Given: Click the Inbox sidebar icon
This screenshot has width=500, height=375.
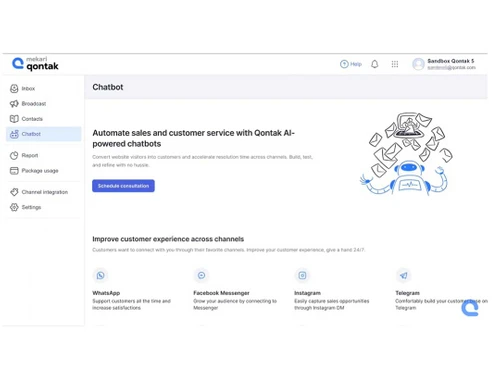Looking at the screenshot, I should pyautogui.click(x=14, y=88).
